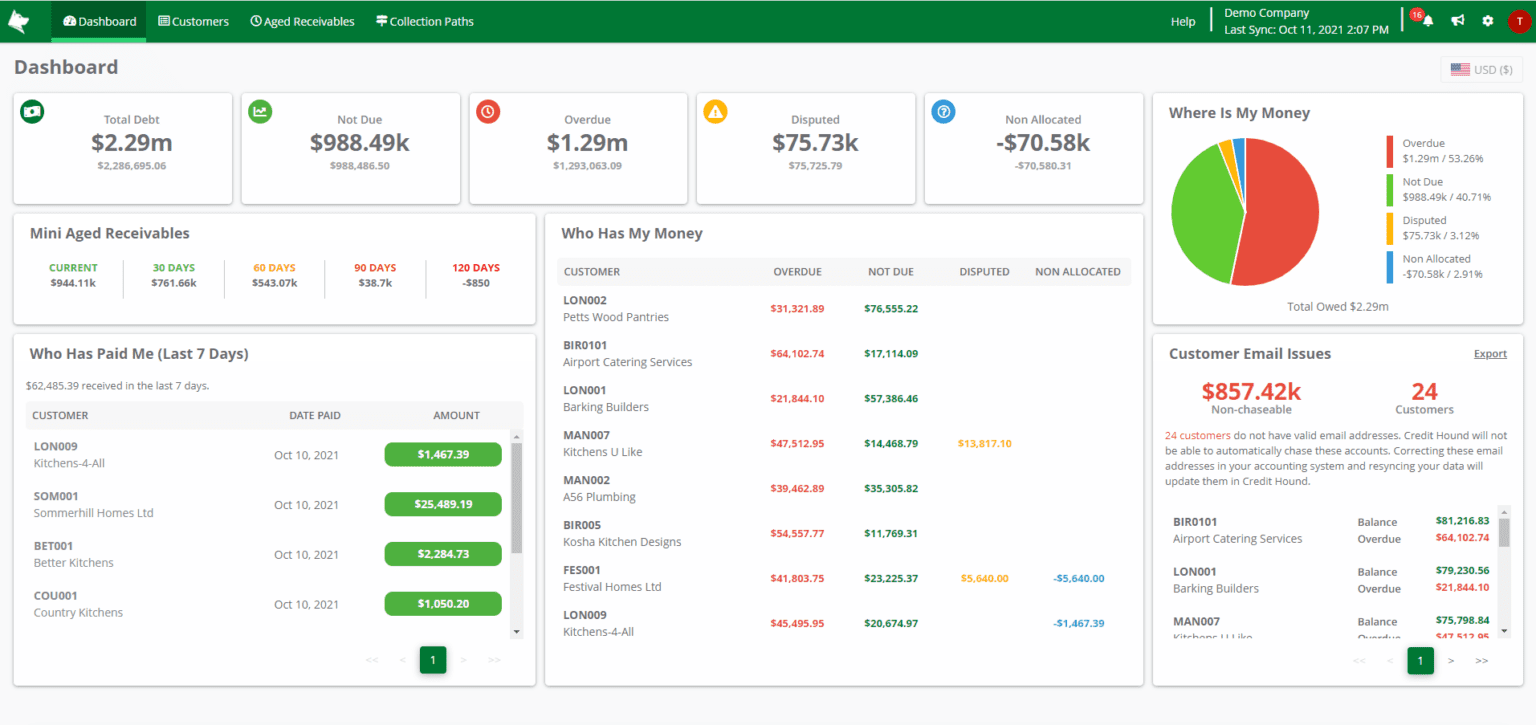Open the Dashboard tab
This screenshot has height=725, width=1536.
click(97, 20)
